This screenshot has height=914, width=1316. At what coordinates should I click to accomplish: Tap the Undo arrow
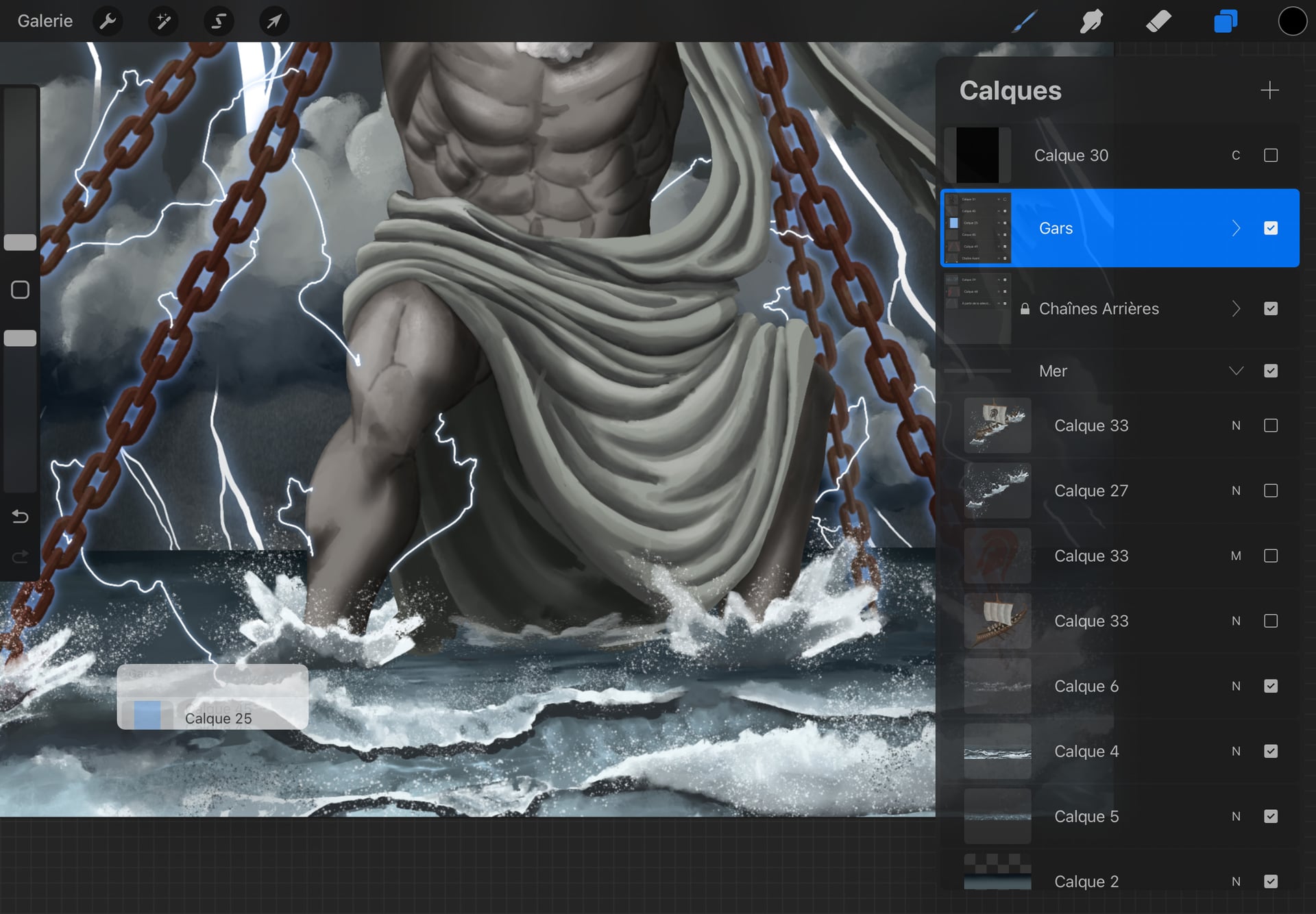(20, 517)
